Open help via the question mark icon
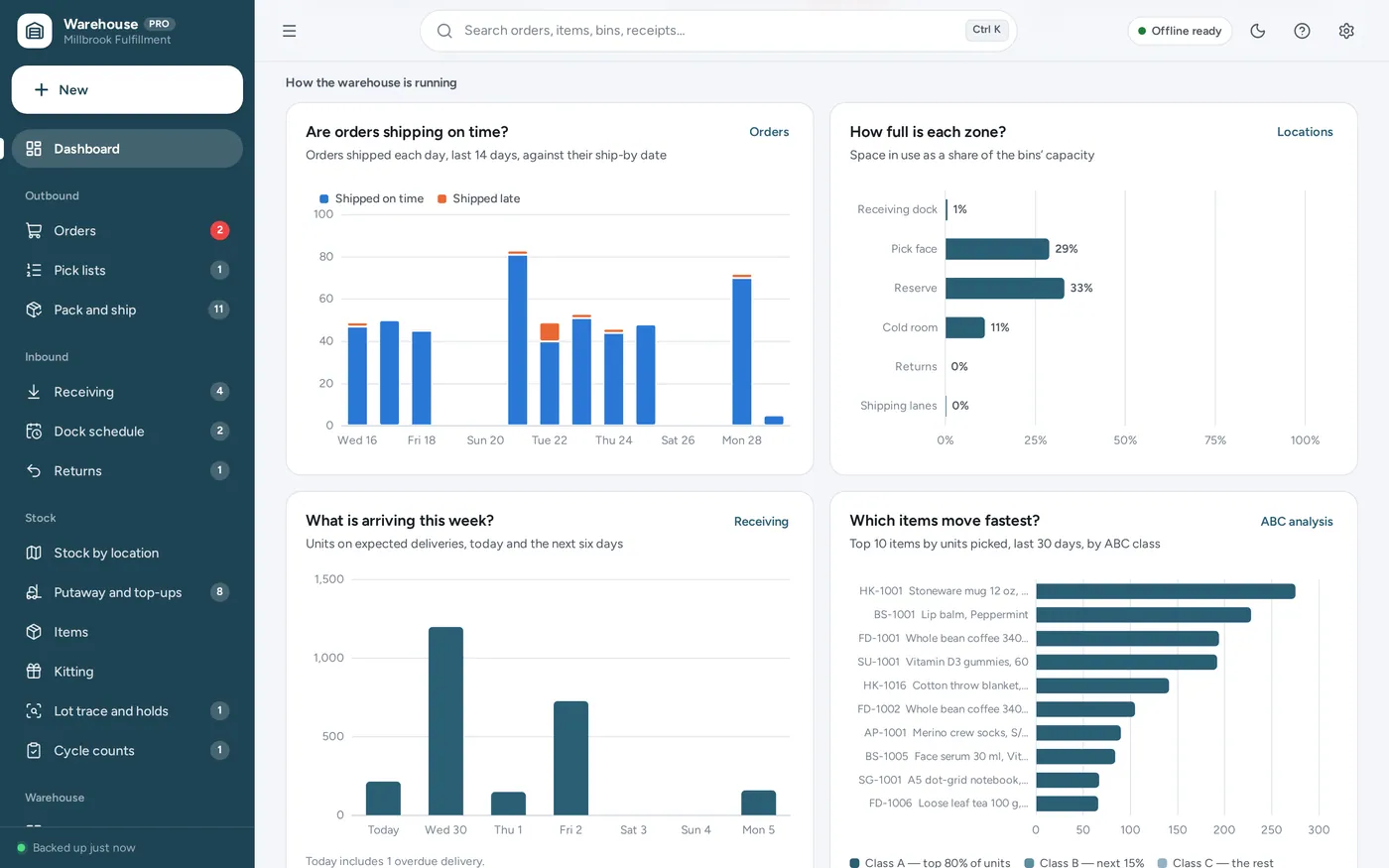This screenshot has width=1389, height=868. [x=1303, y=31]
